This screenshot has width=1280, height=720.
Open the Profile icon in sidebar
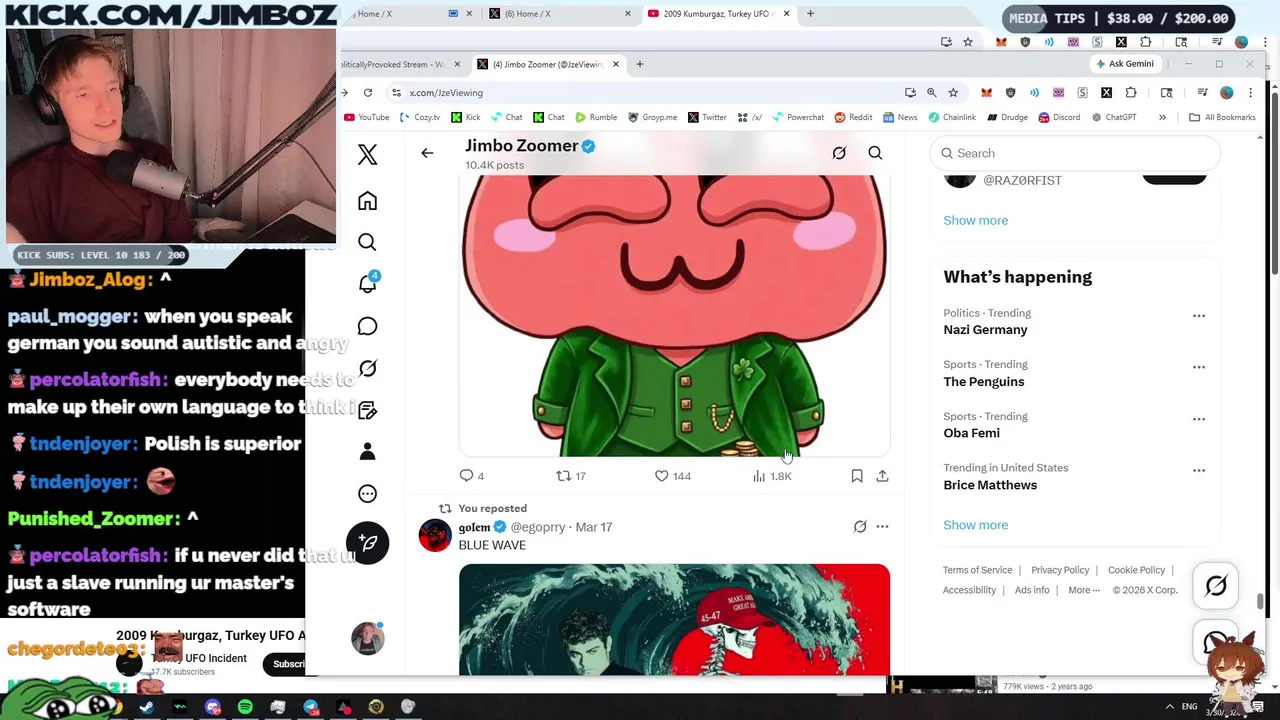pos(367,452)
